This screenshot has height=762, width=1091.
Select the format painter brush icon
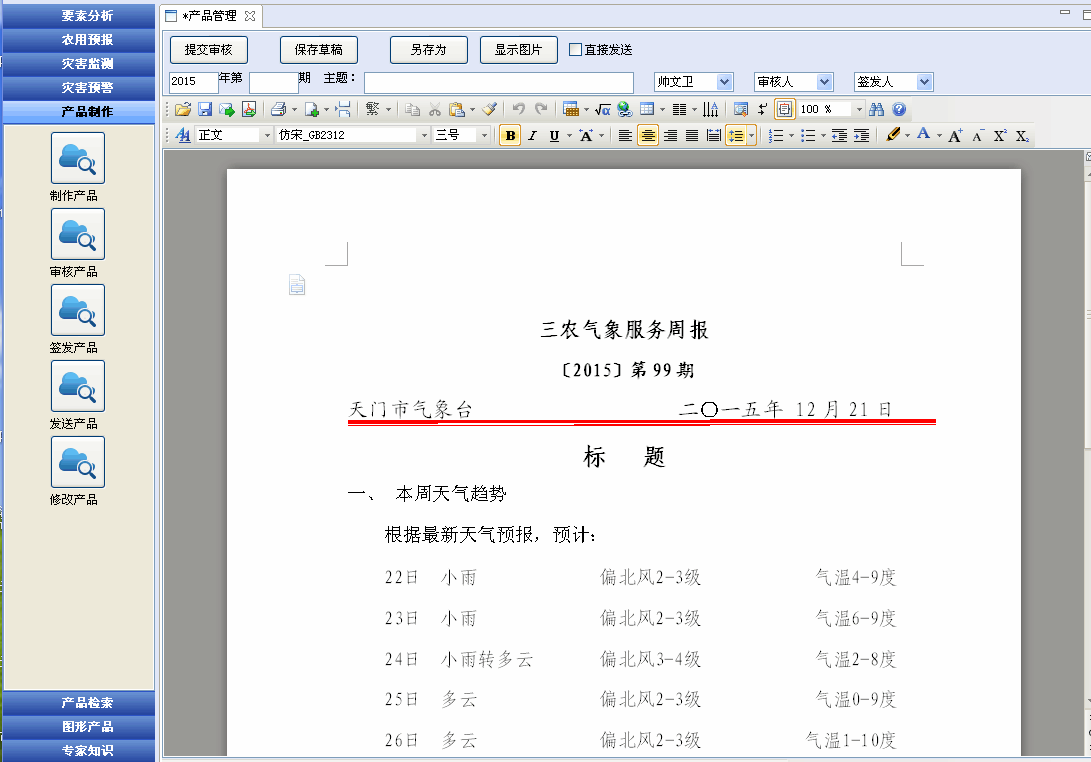tap(489, 109)
